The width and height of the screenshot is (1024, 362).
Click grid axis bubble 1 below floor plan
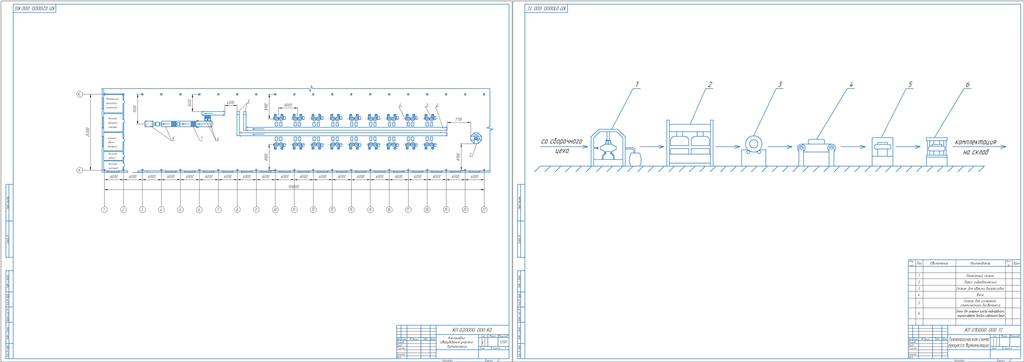[104, 210]
